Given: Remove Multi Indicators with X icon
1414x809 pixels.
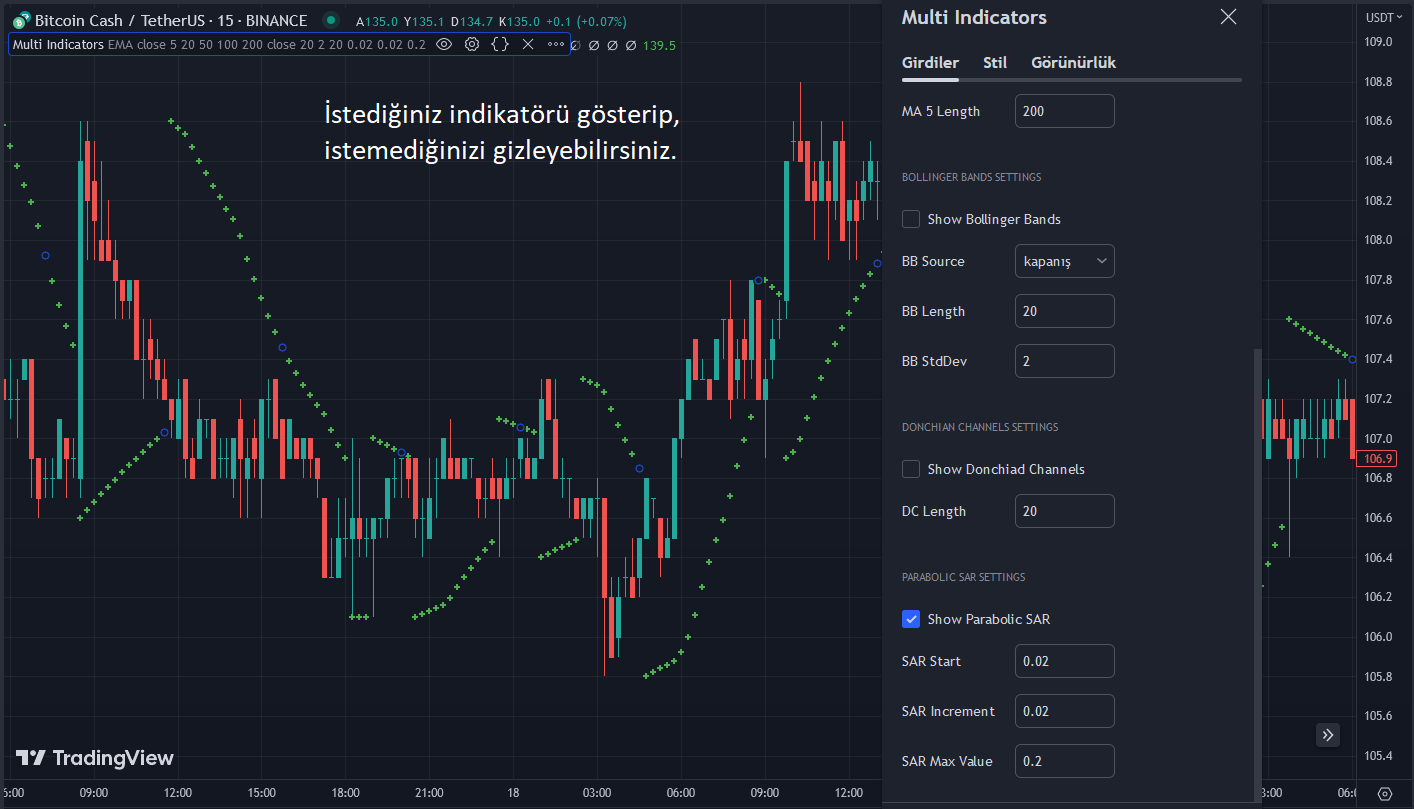Looking at the screenshot, I should 528,44.
